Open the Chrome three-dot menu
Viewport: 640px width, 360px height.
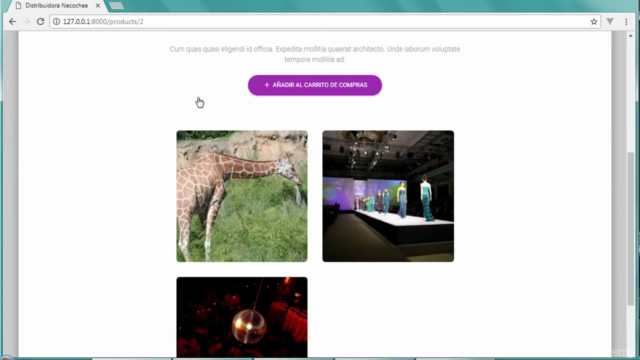tap(626, 22)
